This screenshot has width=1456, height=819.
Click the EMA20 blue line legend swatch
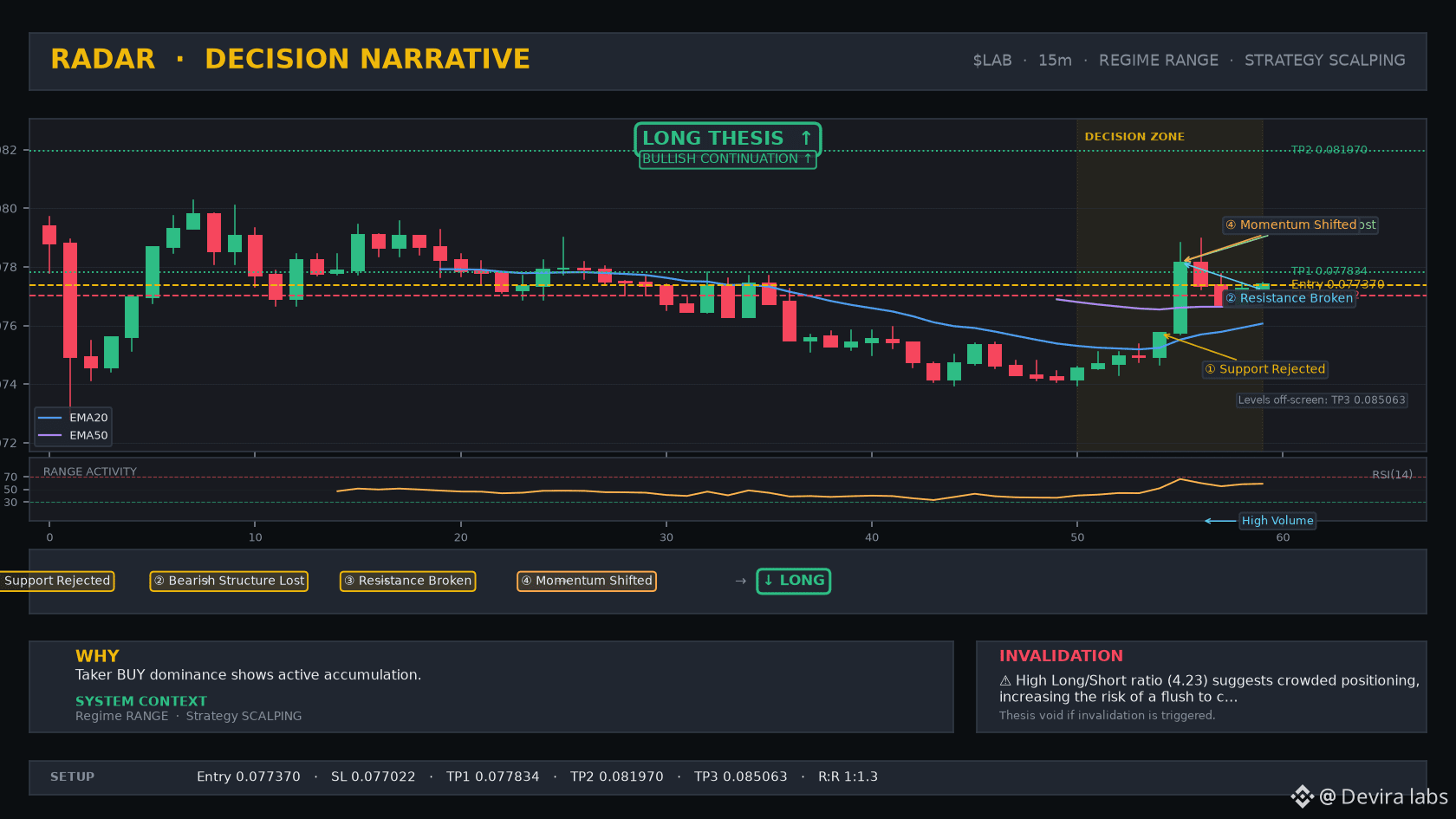coord(50,418)
